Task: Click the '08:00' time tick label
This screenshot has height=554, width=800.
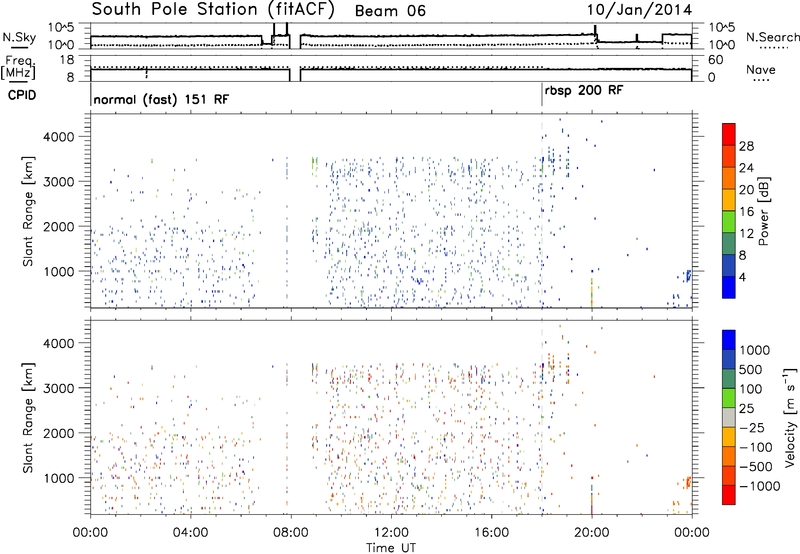Action: pos(291,533)
